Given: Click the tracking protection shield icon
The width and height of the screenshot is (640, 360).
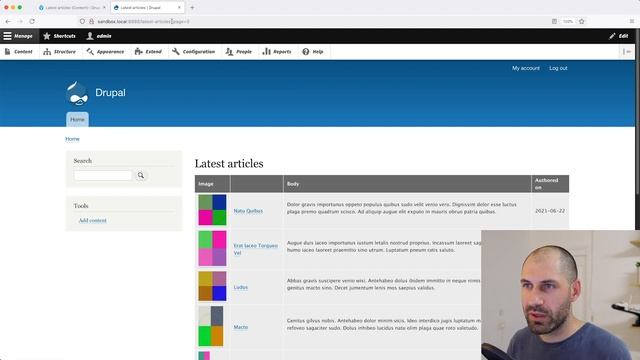Looking at the screenshot, I should [x=82, y=21].
